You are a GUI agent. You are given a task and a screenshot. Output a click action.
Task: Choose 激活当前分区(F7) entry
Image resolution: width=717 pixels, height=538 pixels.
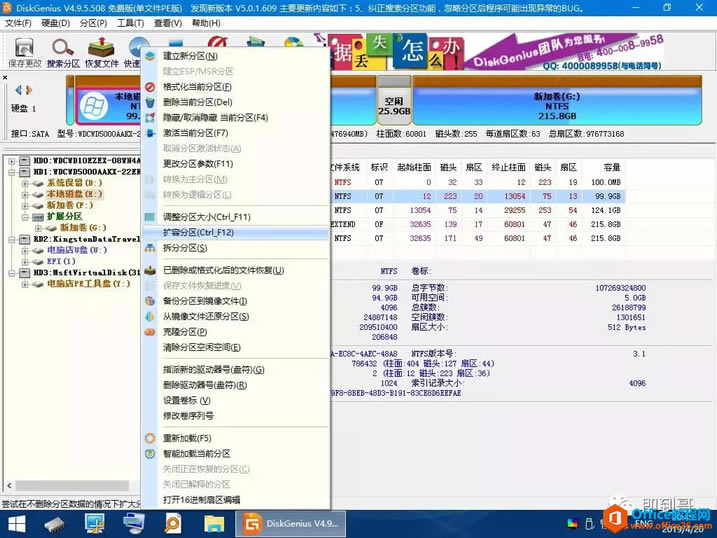pyautogui.click(x=195, y=133)
